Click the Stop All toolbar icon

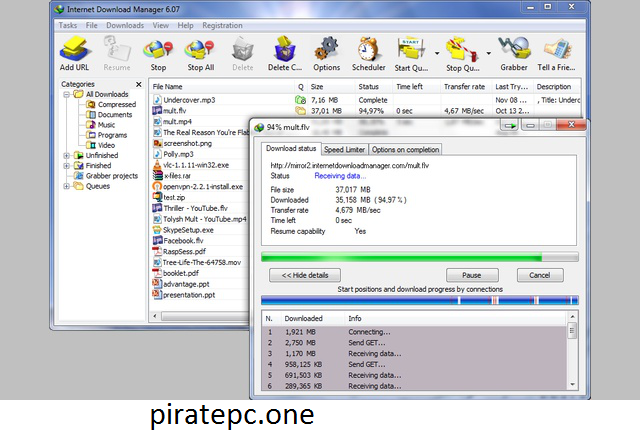(200, 53)
